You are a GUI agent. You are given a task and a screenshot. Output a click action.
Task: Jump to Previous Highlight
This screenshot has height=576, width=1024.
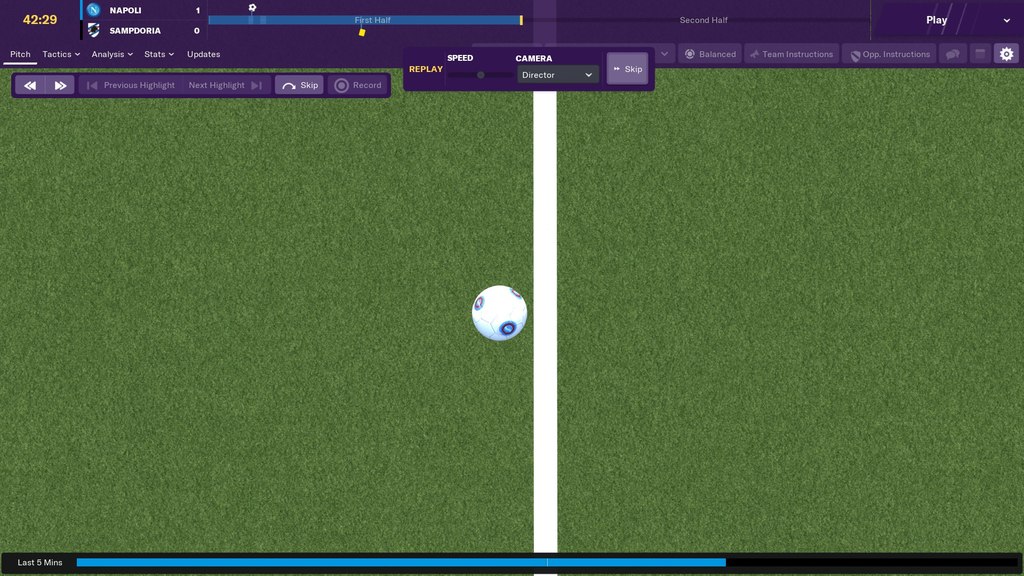point(131,85)
